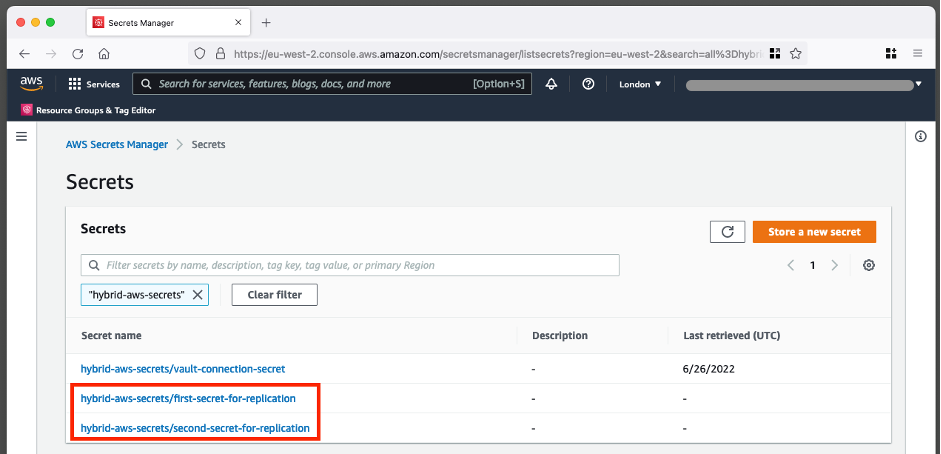941x454 pixels.
Task: Remove the "hybrid-aws-secrets" filter chip
Action: (197, 295)
